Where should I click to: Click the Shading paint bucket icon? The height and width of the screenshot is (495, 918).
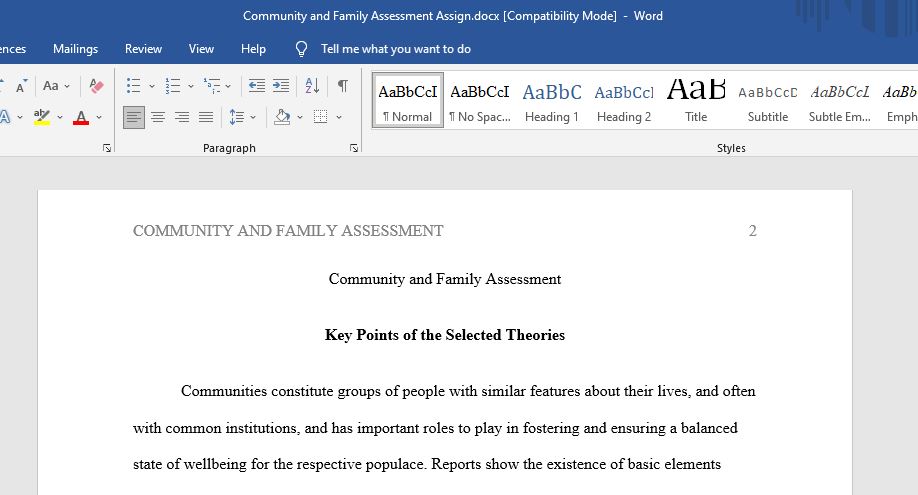tap(282, 117)
